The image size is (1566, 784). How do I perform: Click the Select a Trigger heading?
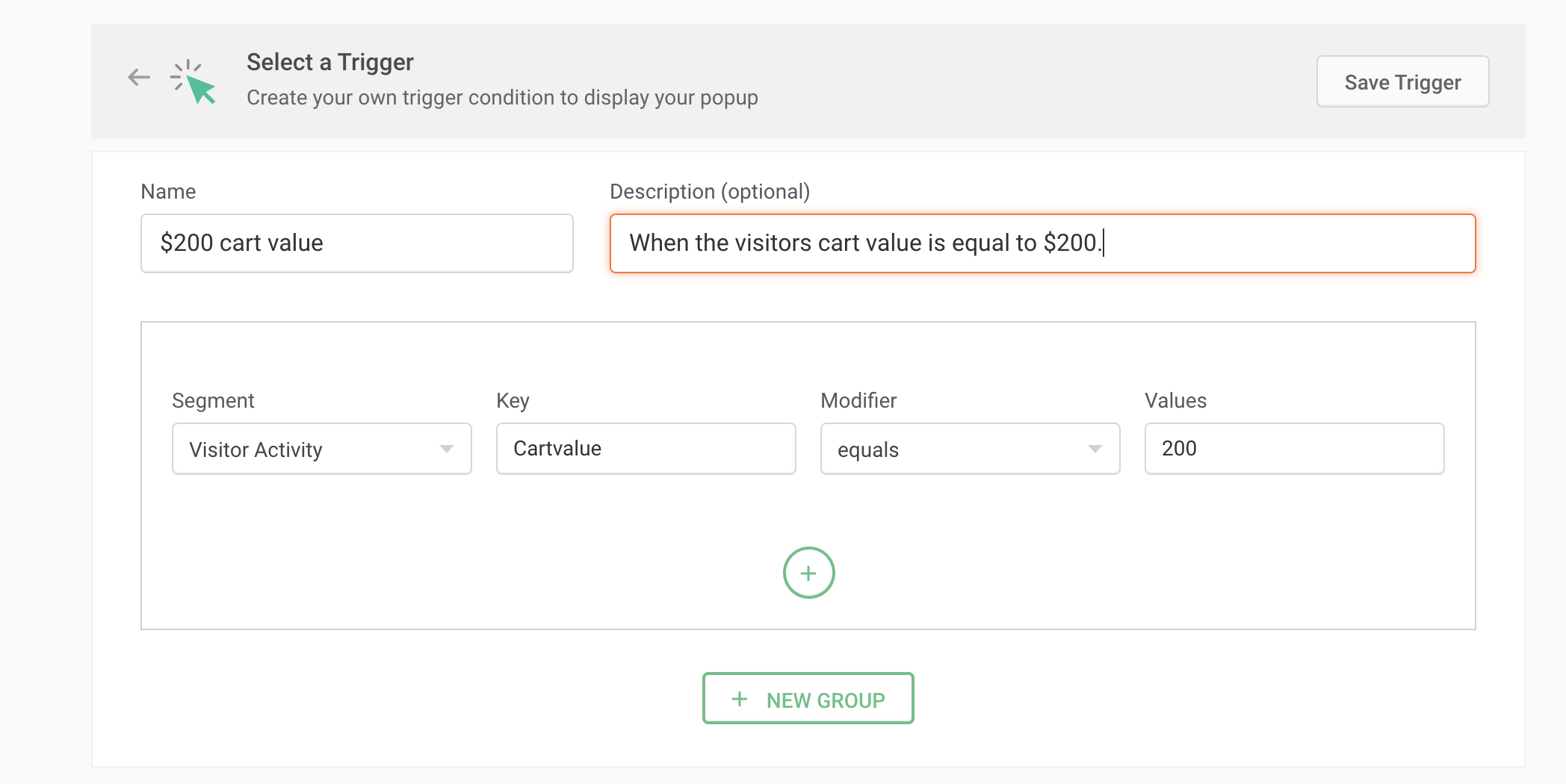pyautogui.click(x=329, y=62)
